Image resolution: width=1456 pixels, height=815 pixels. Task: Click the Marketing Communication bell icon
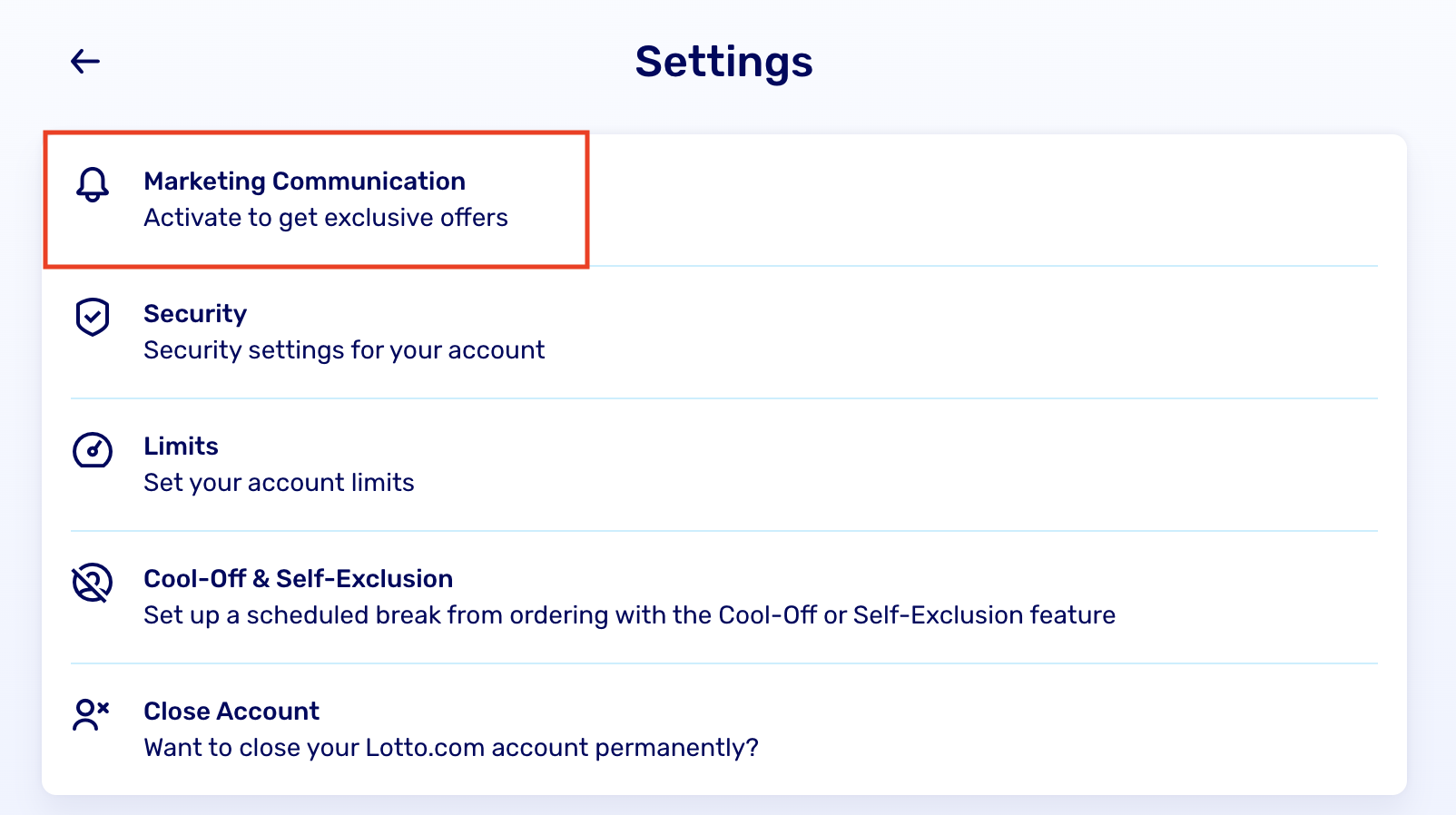[x=92, y=184]
